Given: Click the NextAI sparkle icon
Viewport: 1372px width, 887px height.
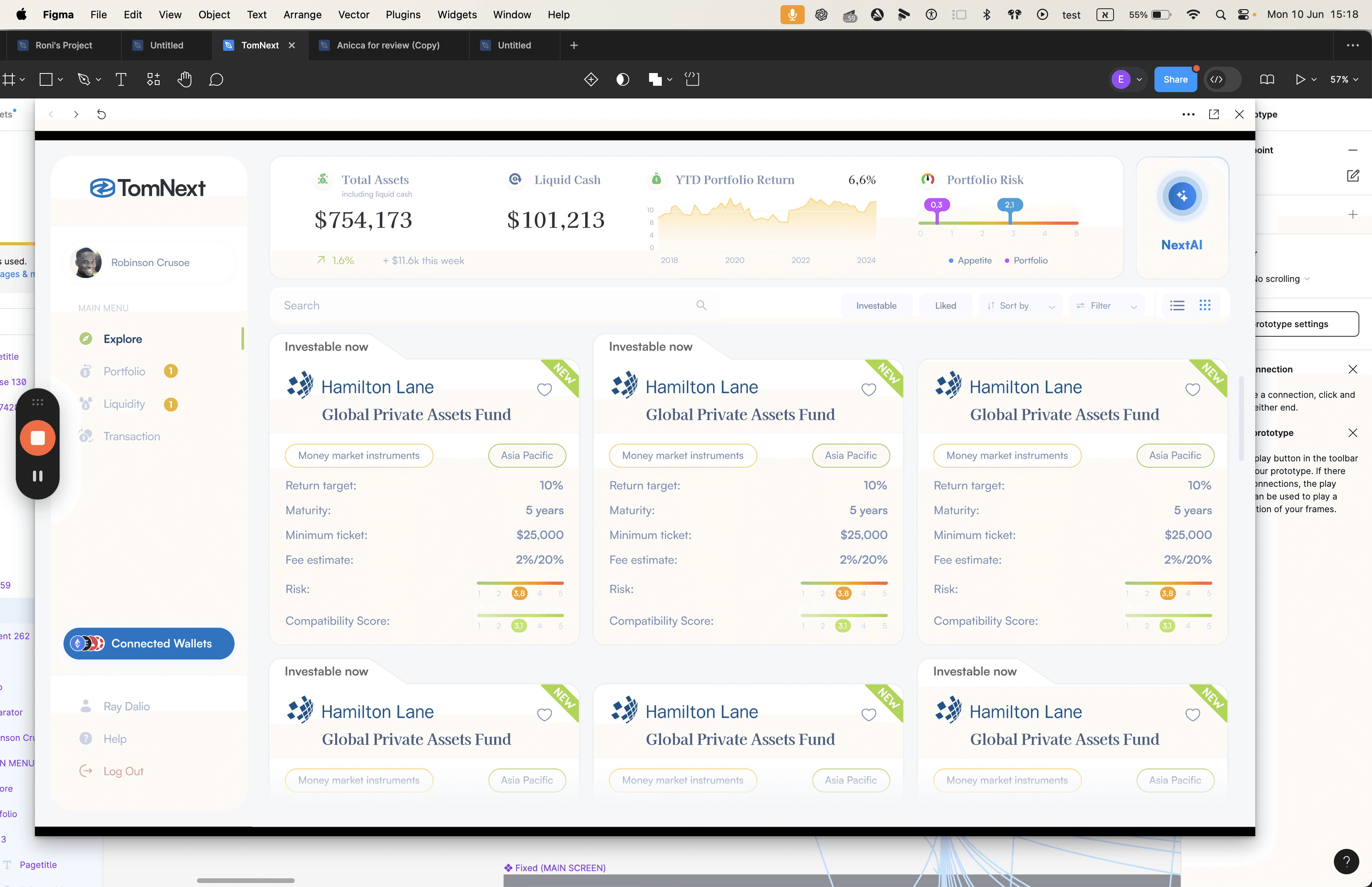Looking at the screenshot, I should click(x=1182, y=196).
